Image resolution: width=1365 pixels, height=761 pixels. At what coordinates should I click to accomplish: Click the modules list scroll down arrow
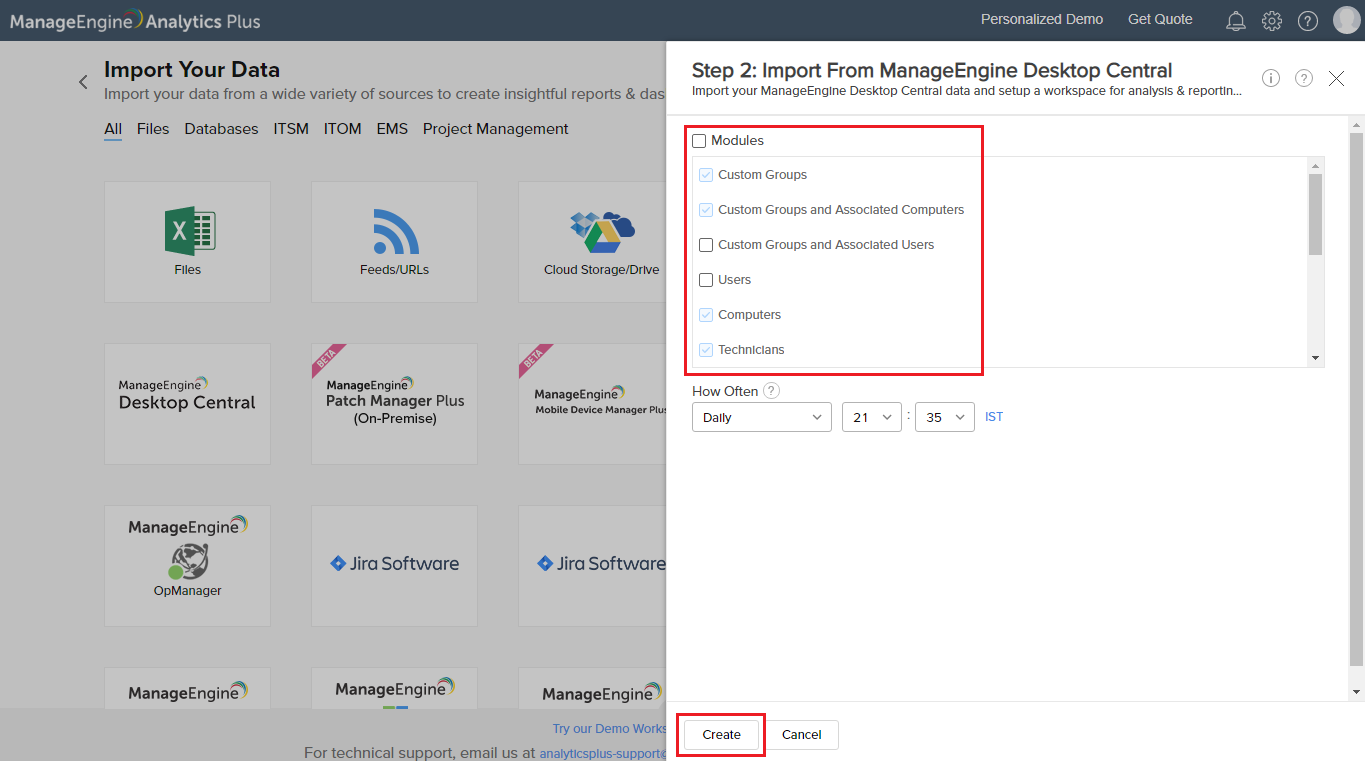click(1316, 358)
